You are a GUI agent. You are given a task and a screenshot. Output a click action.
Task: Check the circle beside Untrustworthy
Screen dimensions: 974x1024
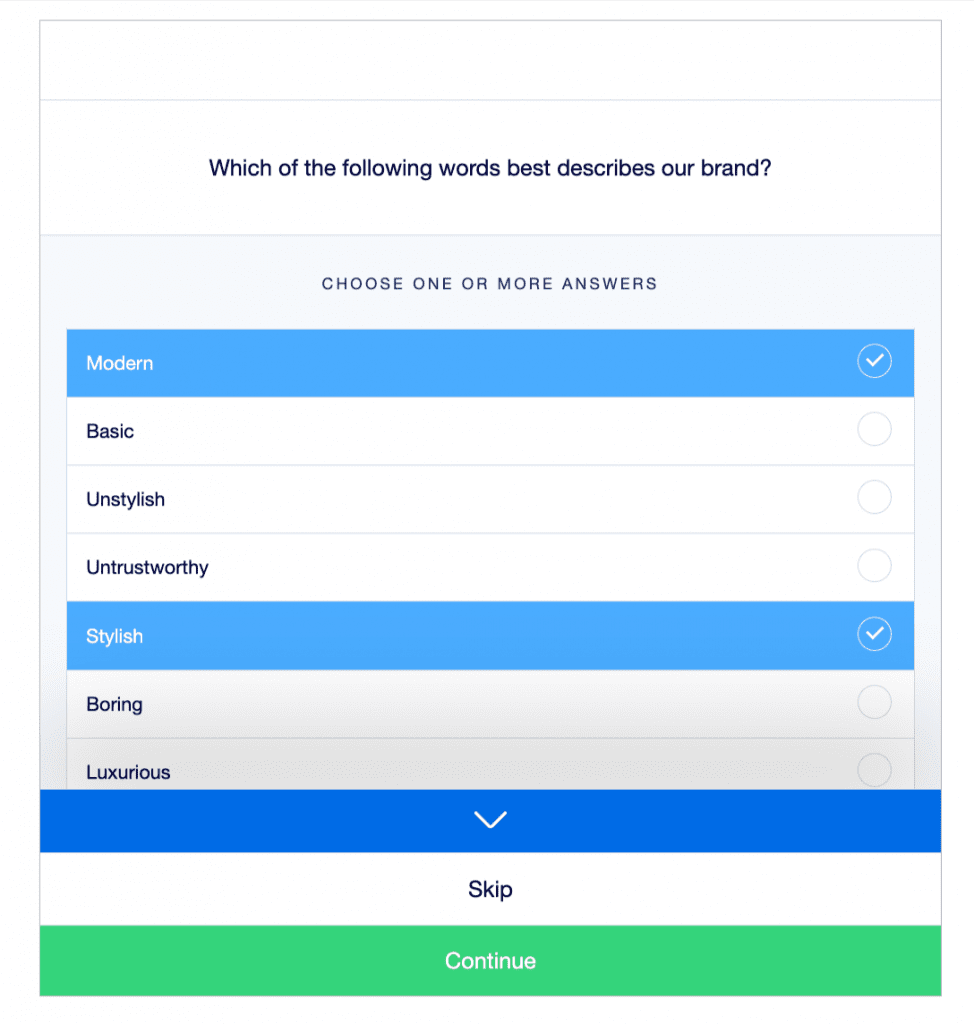pyautogui.click(x=875, y=565)
